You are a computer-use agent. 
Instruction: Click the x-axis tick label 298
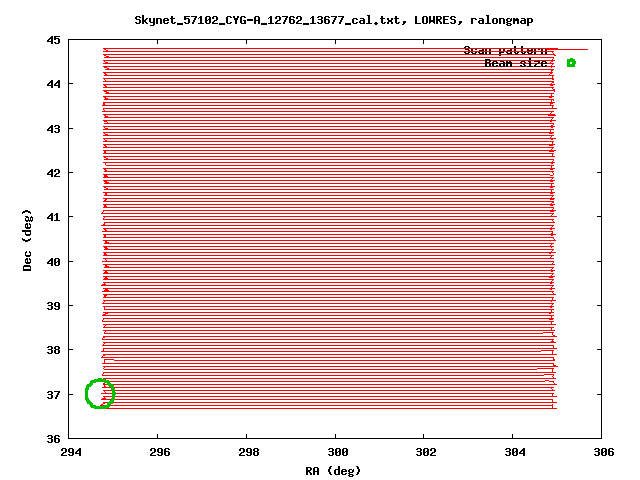249,452
